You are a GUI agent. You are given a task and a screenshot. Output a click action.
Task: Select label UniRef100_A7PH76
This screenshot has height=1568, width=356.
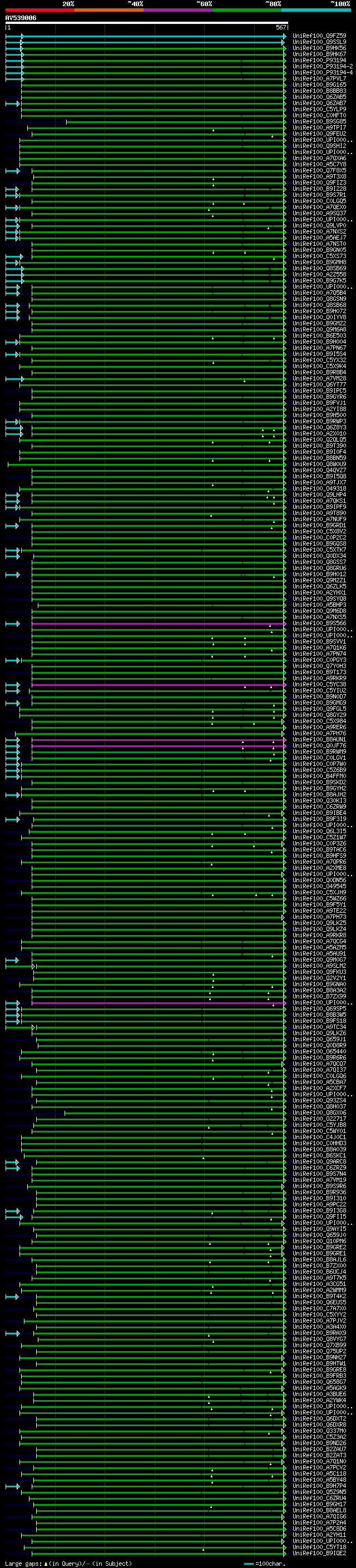[x=319, y=734]
